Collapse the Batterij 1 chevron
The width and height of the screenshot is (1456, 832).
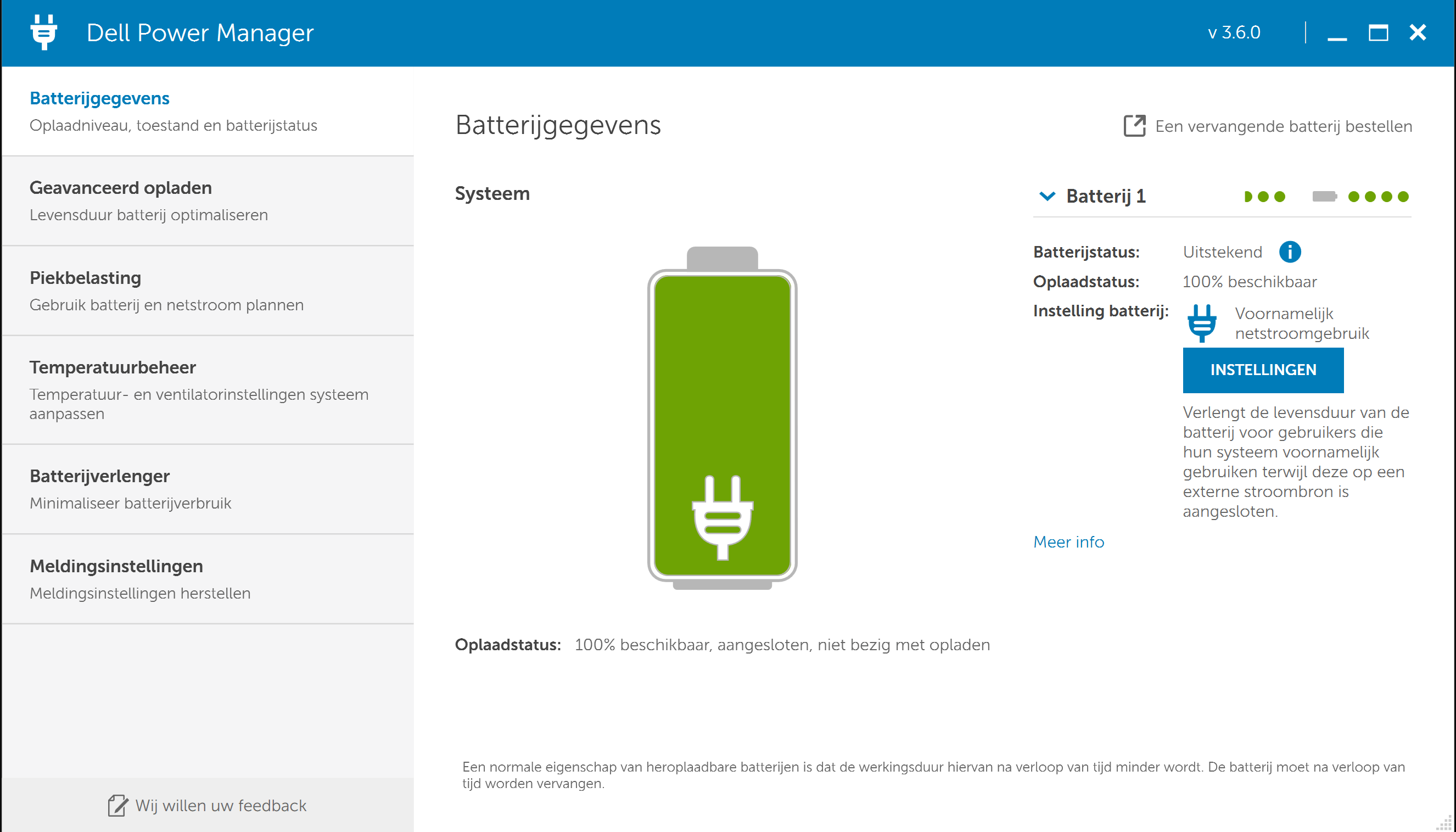click(1046, 196)
